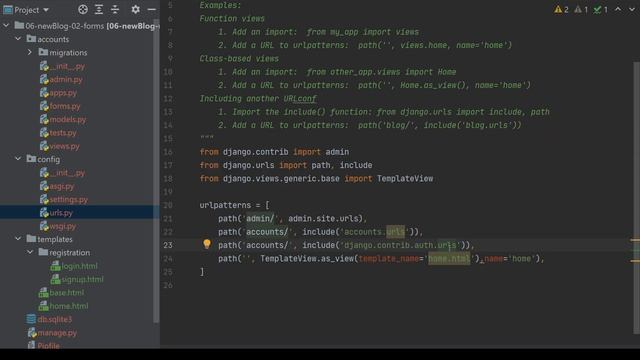Open asgi.py in config
Image resolution: width=640 pixels, height=360 pixels.
point(62,186)
